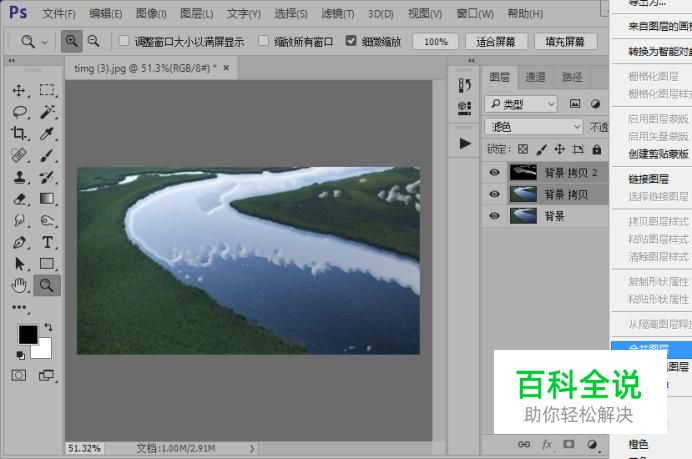Open the 文件(F) menu

[59, 14]
